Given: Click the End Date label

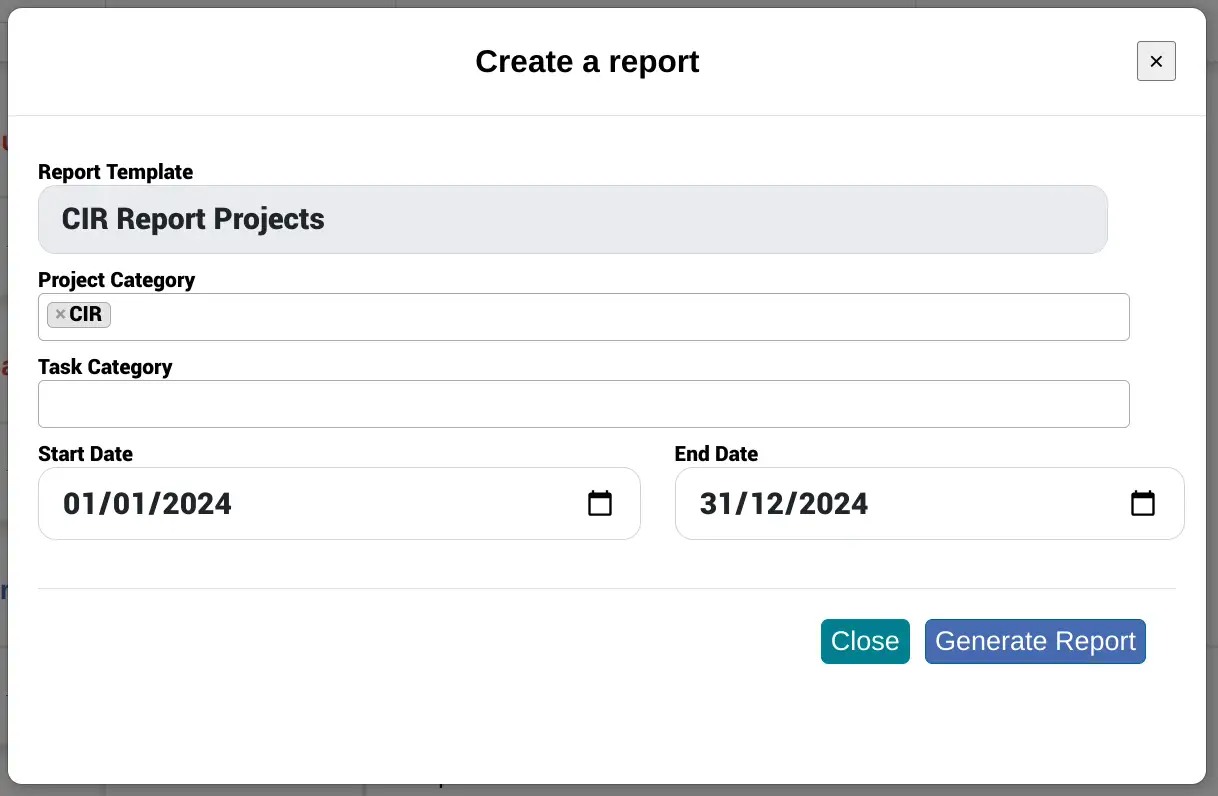Looking at the screenshot, I should (716, 454).
